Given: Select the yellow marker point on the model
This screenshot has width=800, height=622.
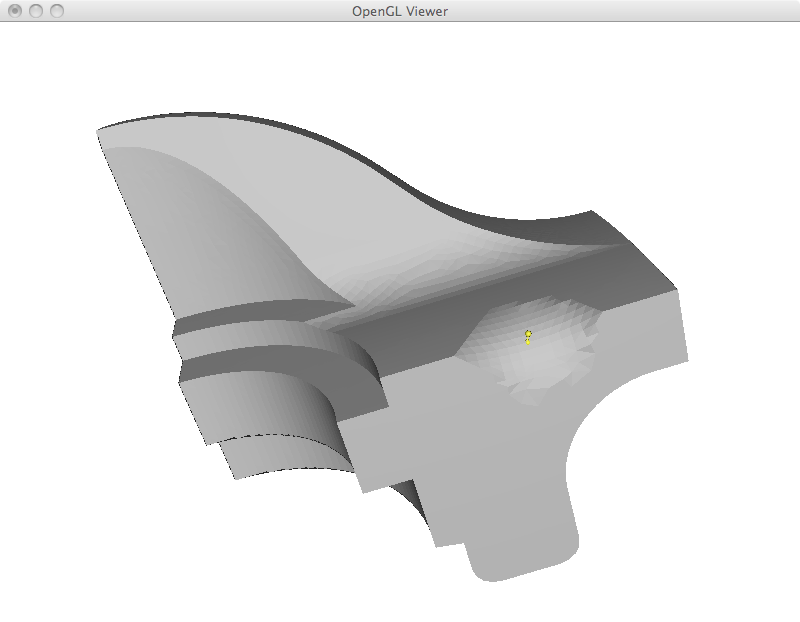Looking at the screenshot, I should [528, 336].
